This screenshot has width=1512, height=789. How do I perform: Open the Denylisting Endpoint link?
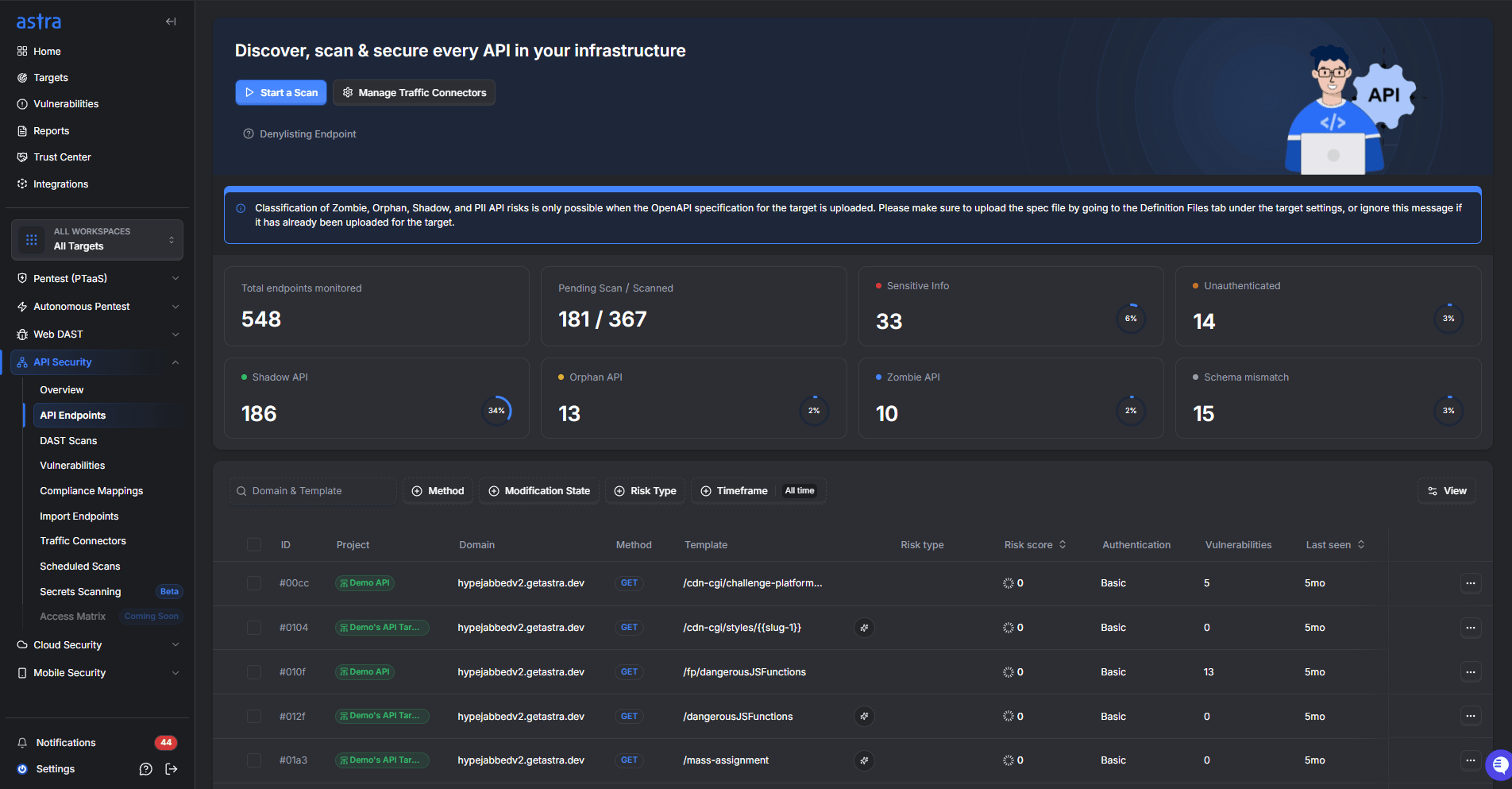click(308, 134)
